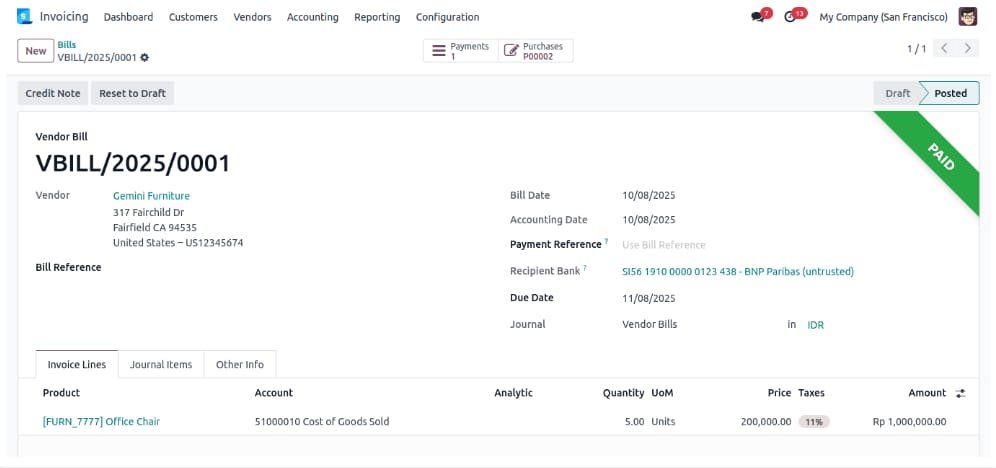The width and height of the screenshot is (996, 468).
Task: Open the Gemini Furniture vendor link
Action: click(x=151, y=196)
